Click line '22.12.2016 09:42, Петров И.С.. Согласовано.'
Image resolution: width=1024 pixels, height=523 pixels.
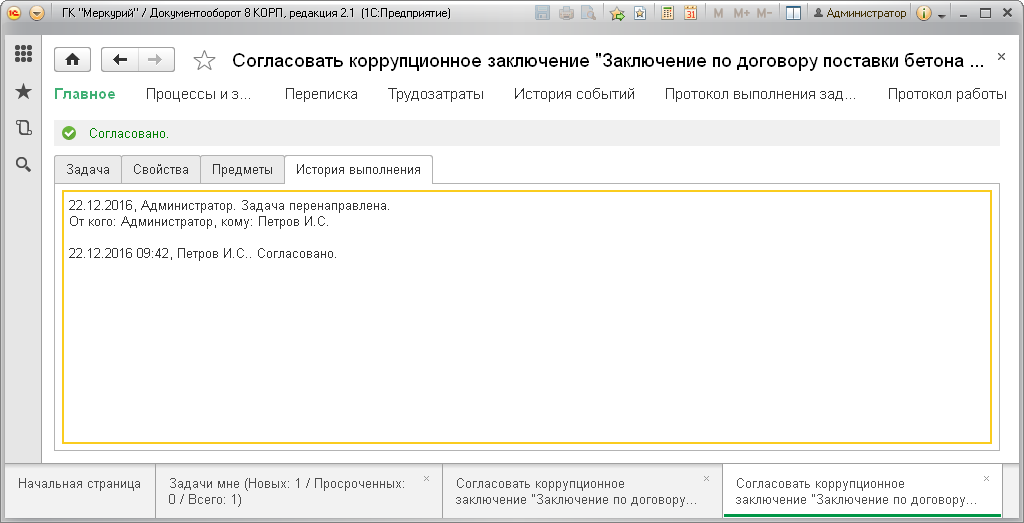(202, 254)
